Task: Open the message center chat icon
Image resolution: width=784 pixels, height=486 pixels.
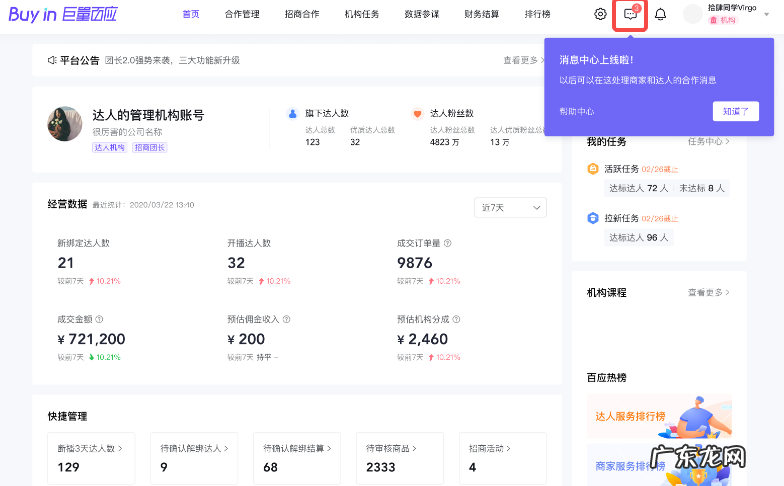Action: (630, 14)
